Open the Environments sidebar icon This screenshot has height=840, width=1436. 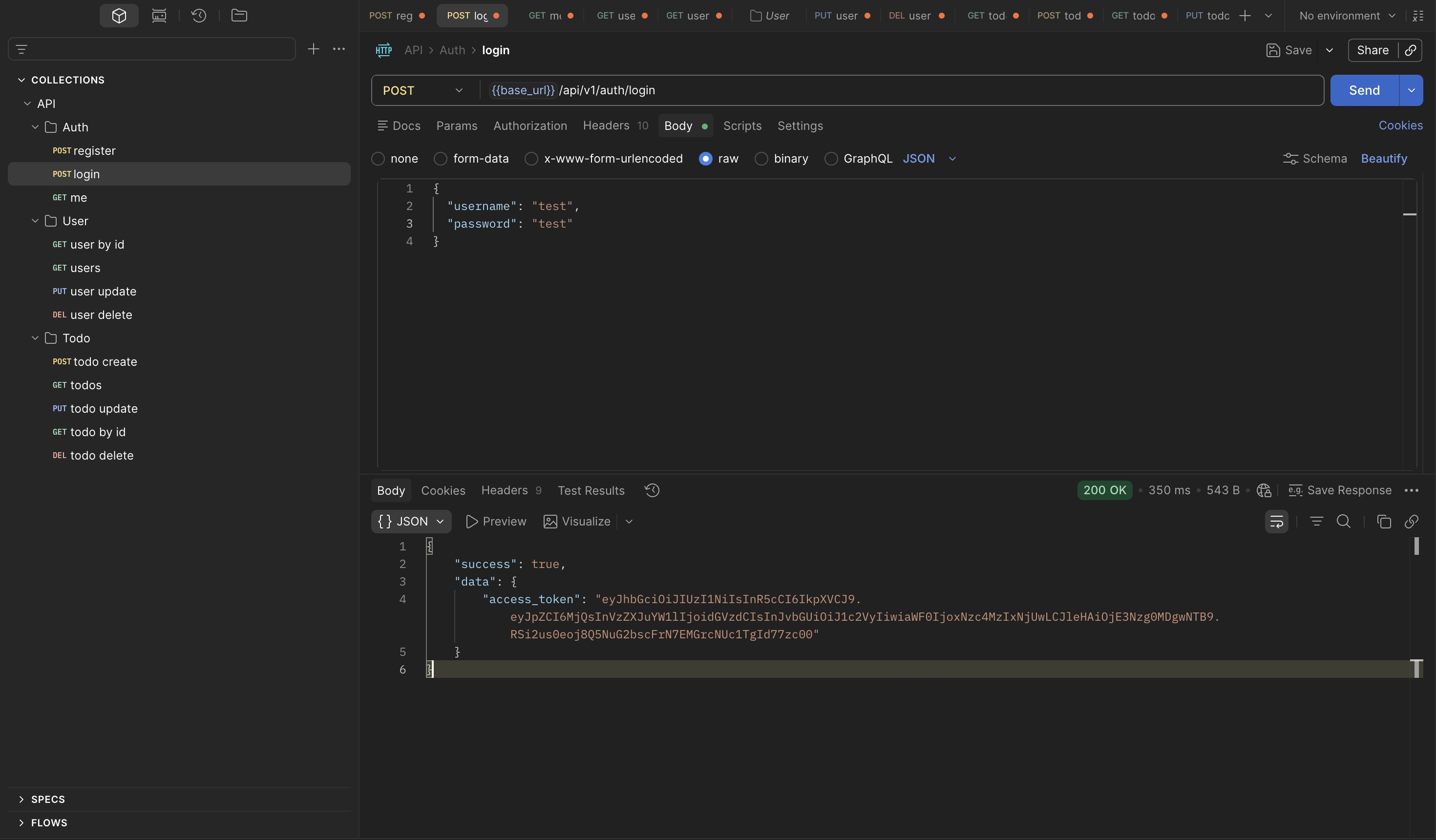click(x=159, y=16)
